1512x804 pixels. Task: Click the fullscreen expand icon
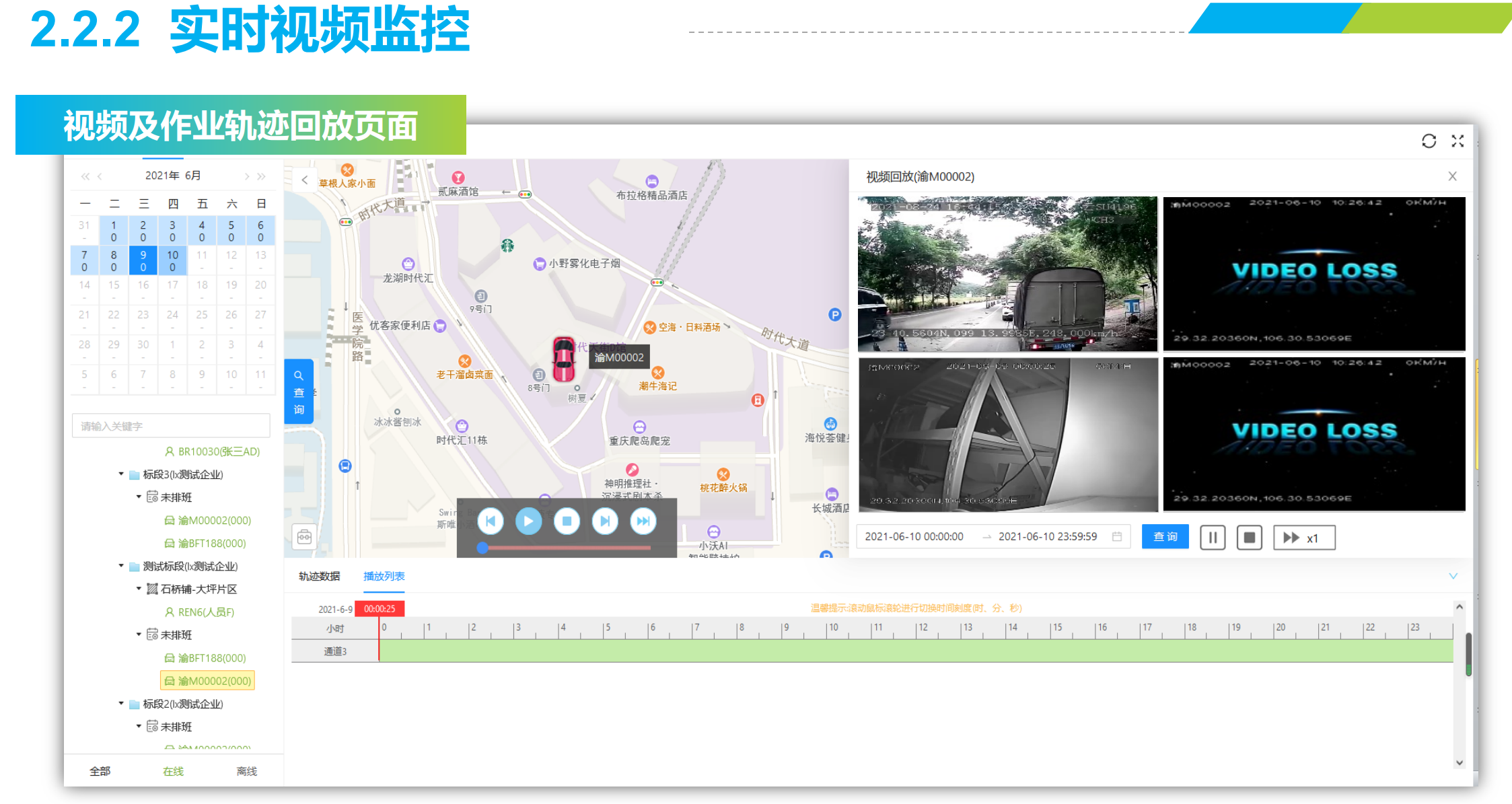[x=1457, y=141]
